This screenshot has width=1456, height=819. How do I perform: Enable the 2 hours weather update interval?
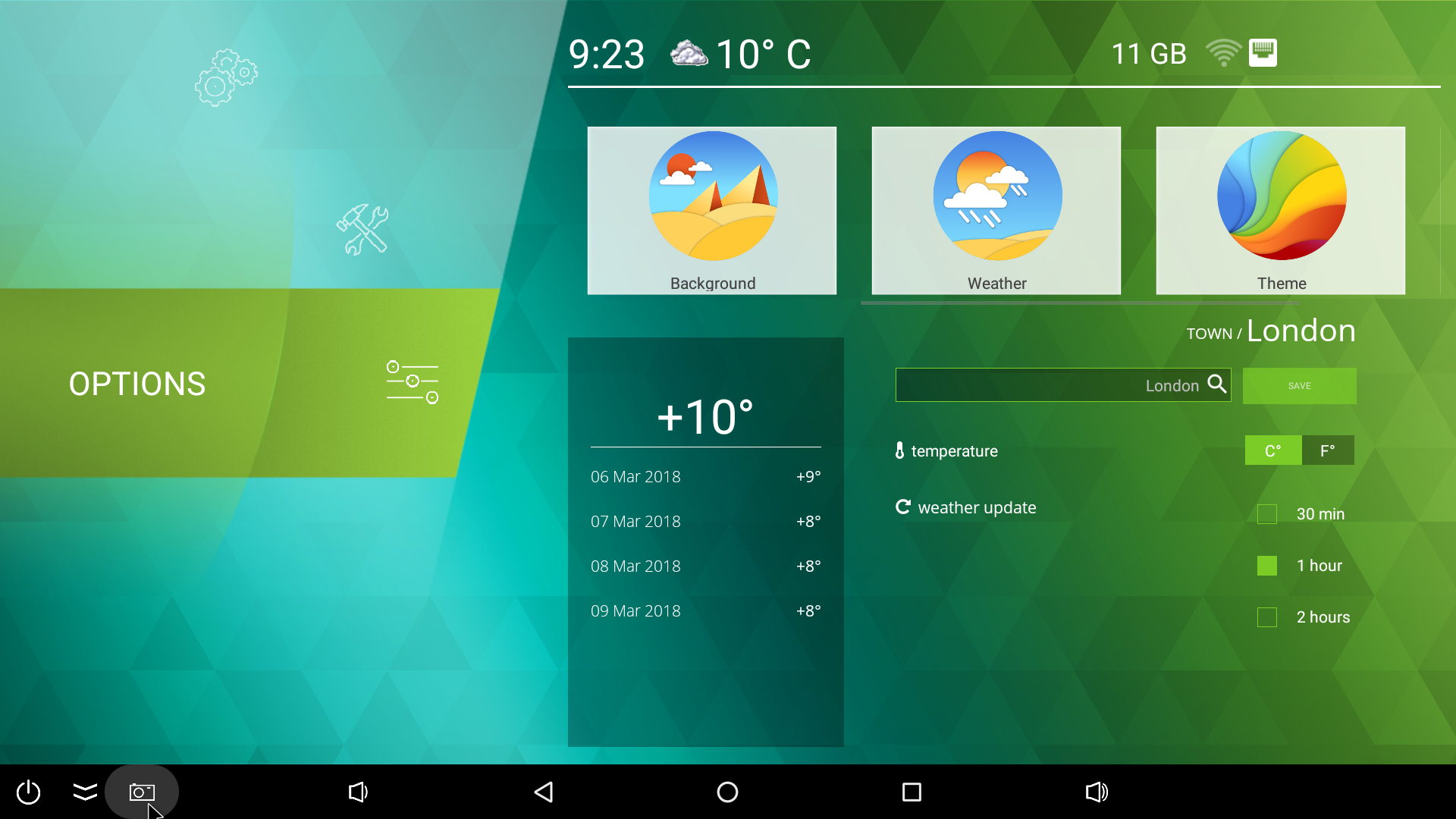point(1266,616)
